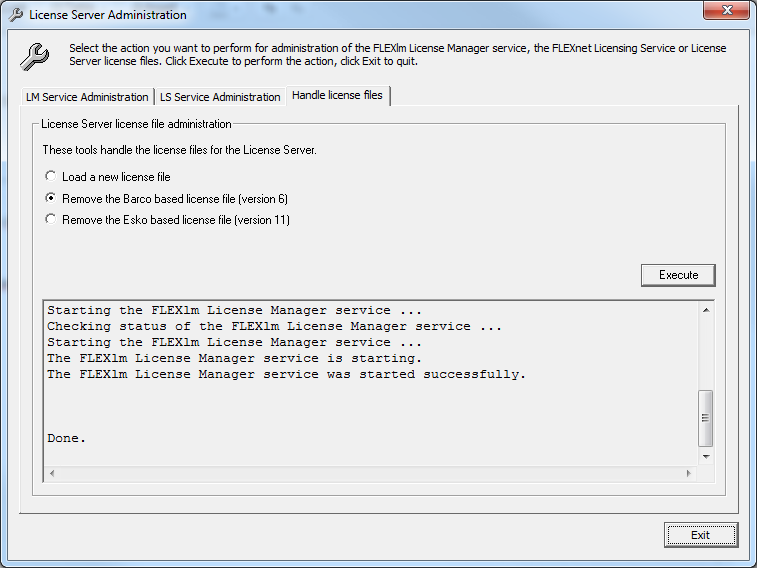Click the log's vertical scroll up arrow
The height and width of the screenshot is (568, 757).
(706, 310)
